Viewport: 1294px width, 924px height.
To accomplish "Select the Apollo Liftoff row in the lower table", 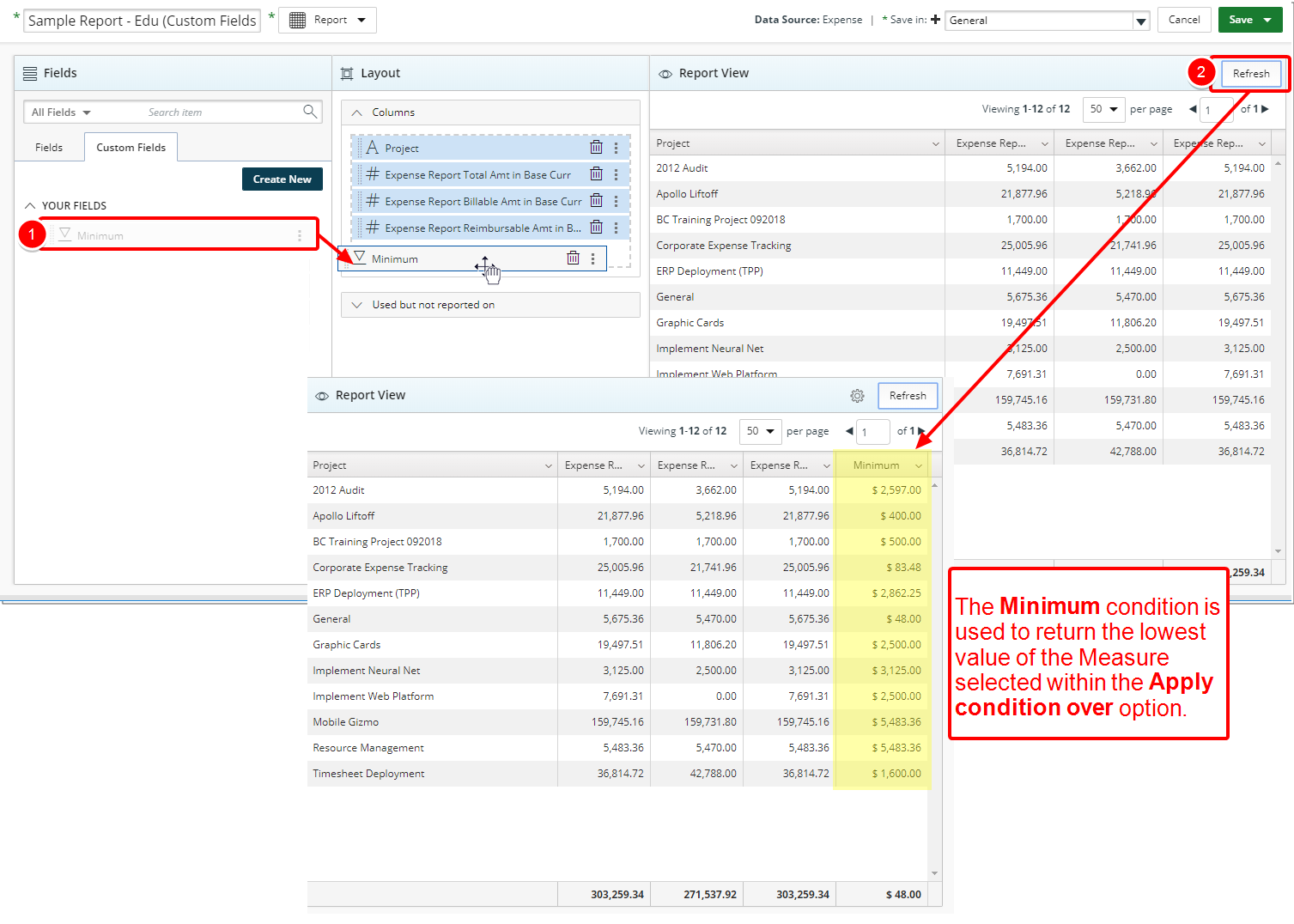I will 618,516.
